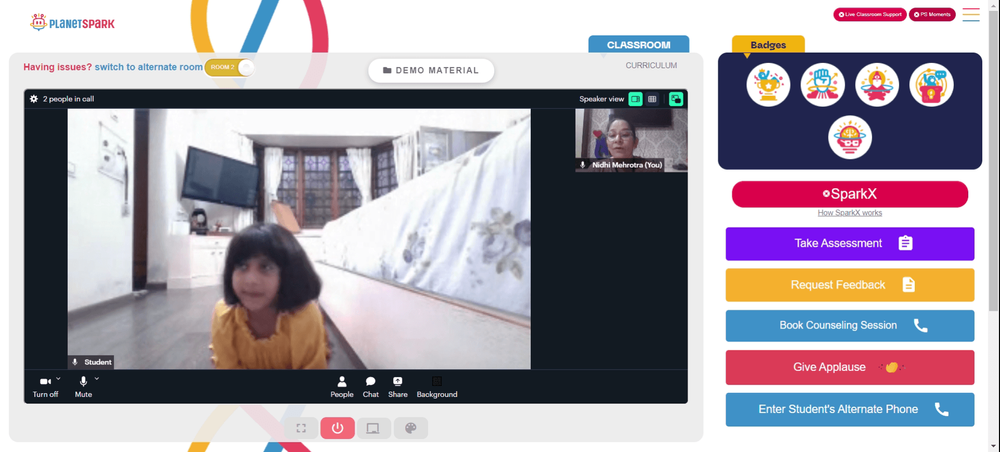Image resolution: width=1000 pixels, height=452 pixels.
Task: Open call settings gear icon
Action: tap(34, 99)
